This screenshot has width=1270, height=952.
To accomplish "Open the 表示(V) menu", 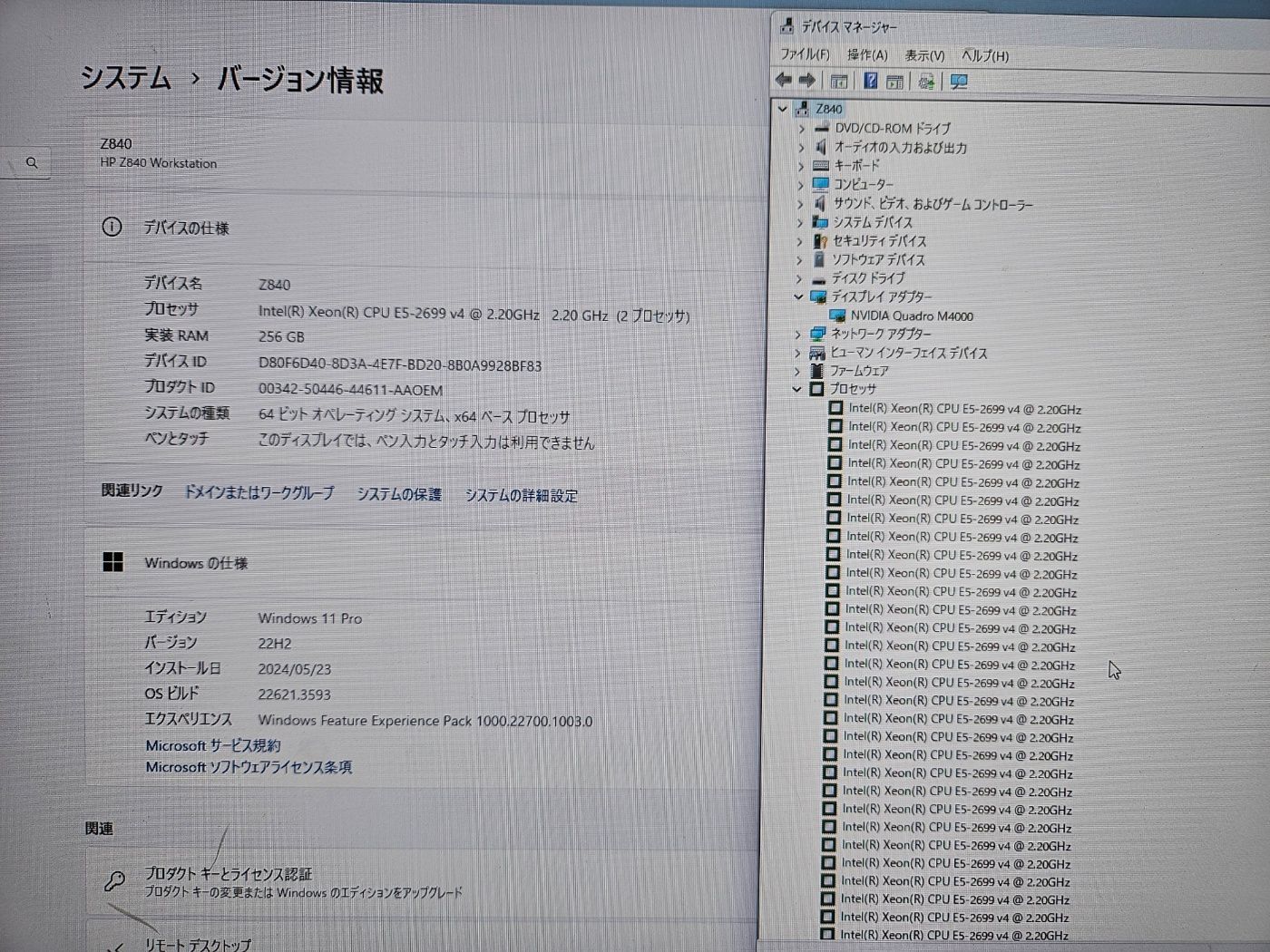I will pos(924,55).
